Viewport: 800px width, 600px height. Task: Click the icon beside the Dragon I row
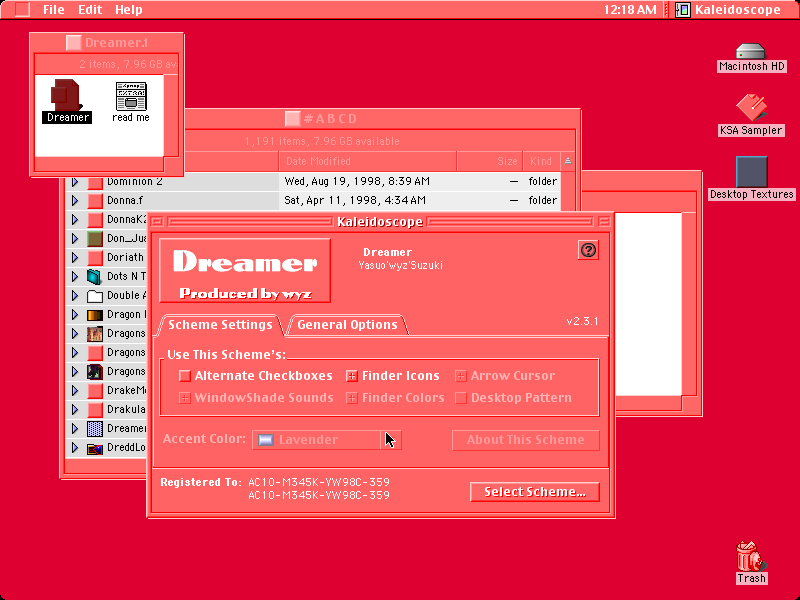95,315
